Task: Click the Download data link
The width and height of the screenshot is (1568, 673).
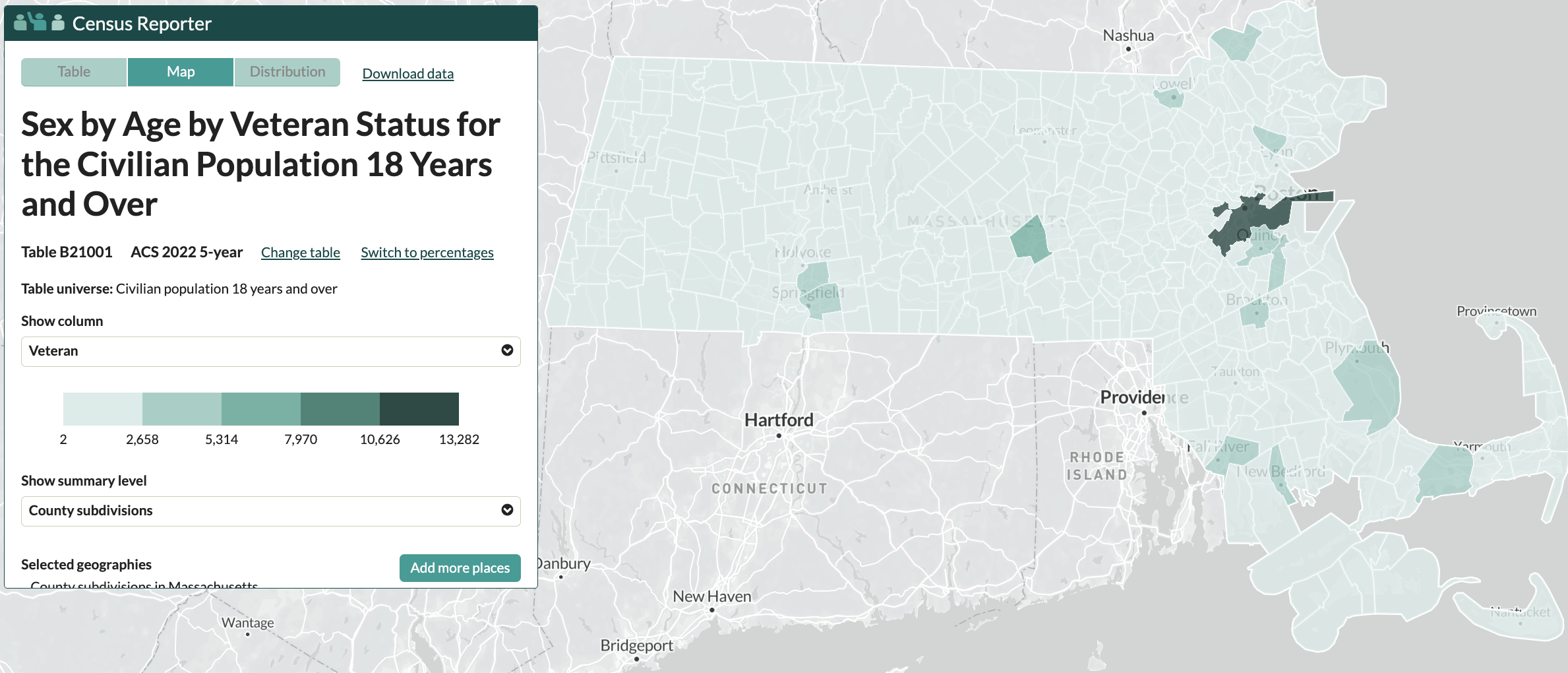Action: click(x=408, y=73)
